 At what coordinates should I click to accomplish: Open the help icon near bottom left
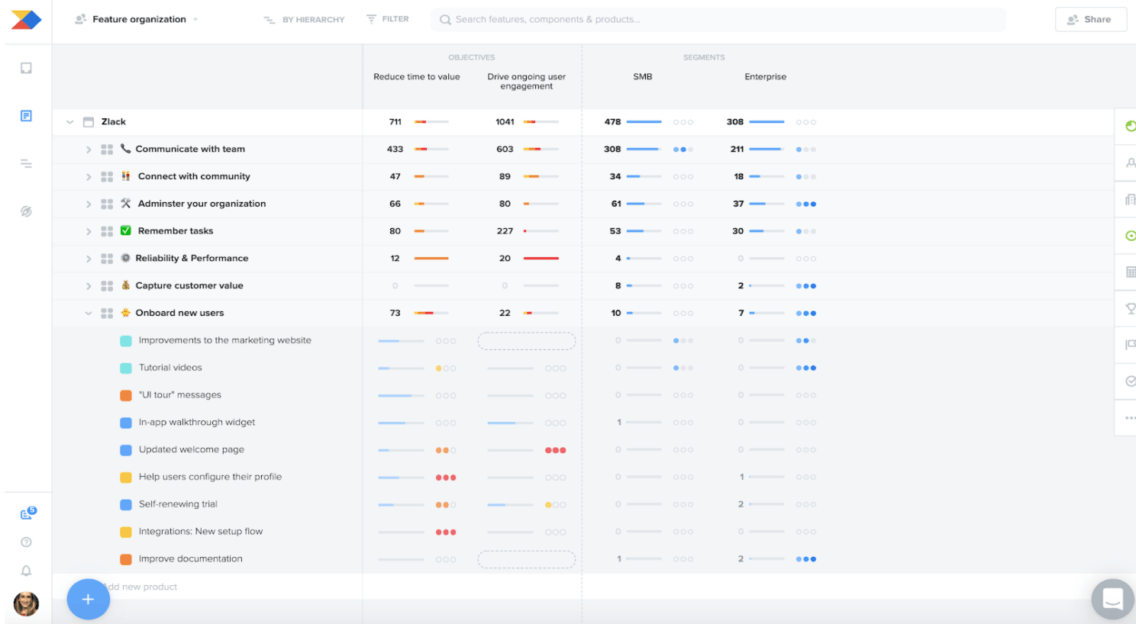[x=26, y=541]
